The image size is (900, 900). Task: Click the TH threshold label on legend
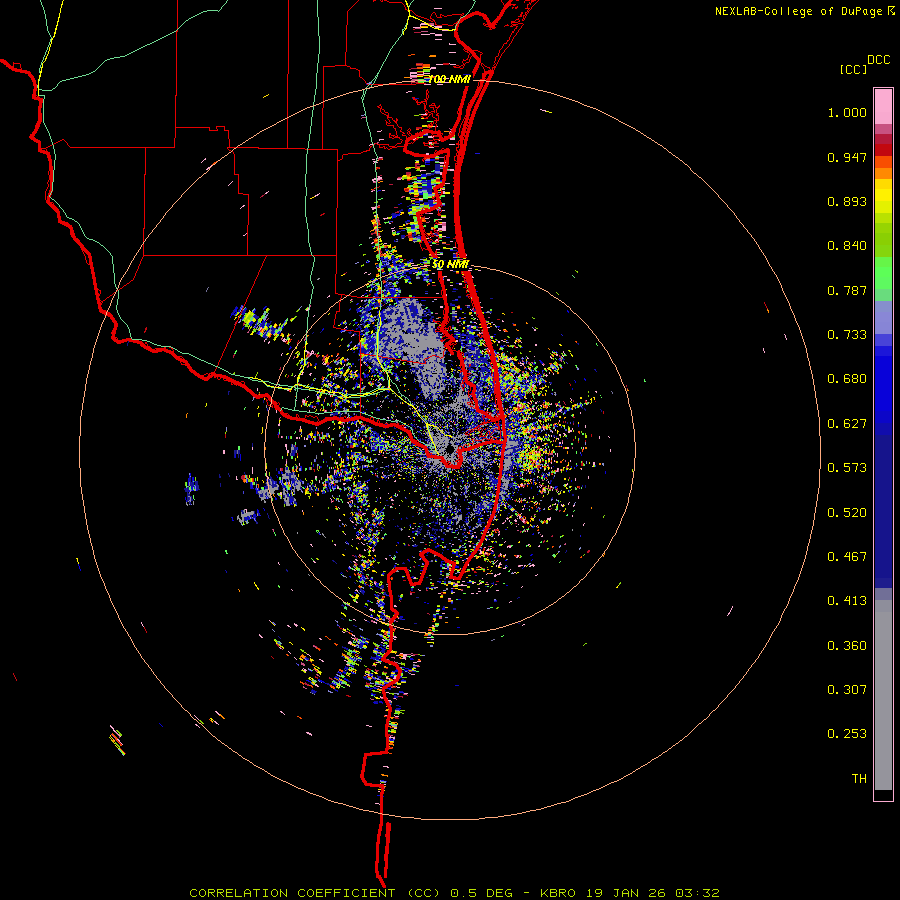(859, 779)
